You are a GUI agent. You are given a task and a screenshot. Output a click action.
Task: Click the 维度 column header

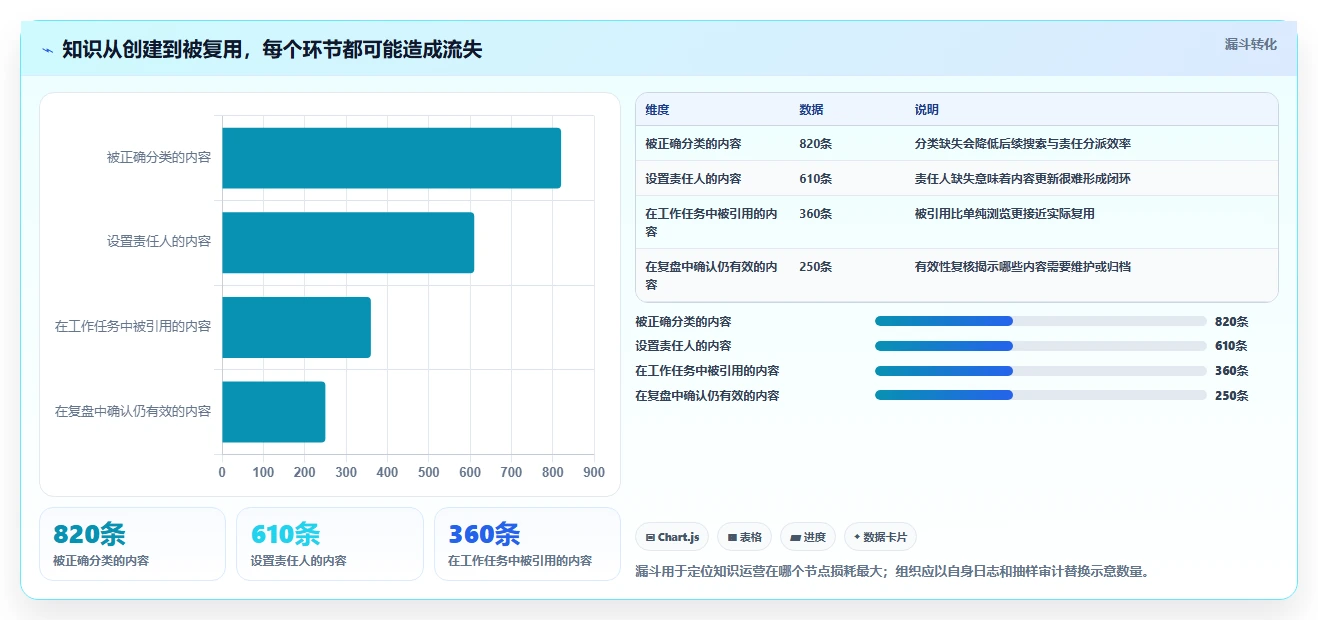657,110
